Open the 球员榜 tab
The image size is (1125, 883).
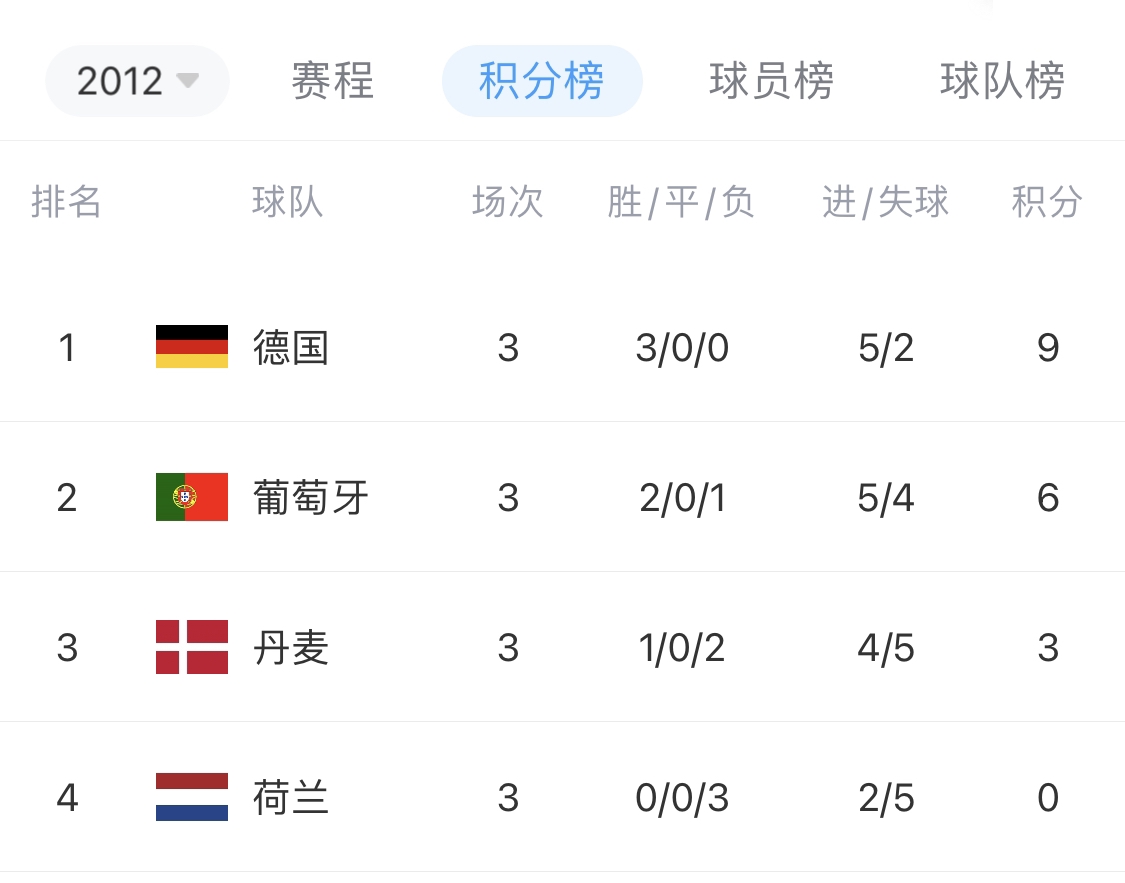[771, 81]
